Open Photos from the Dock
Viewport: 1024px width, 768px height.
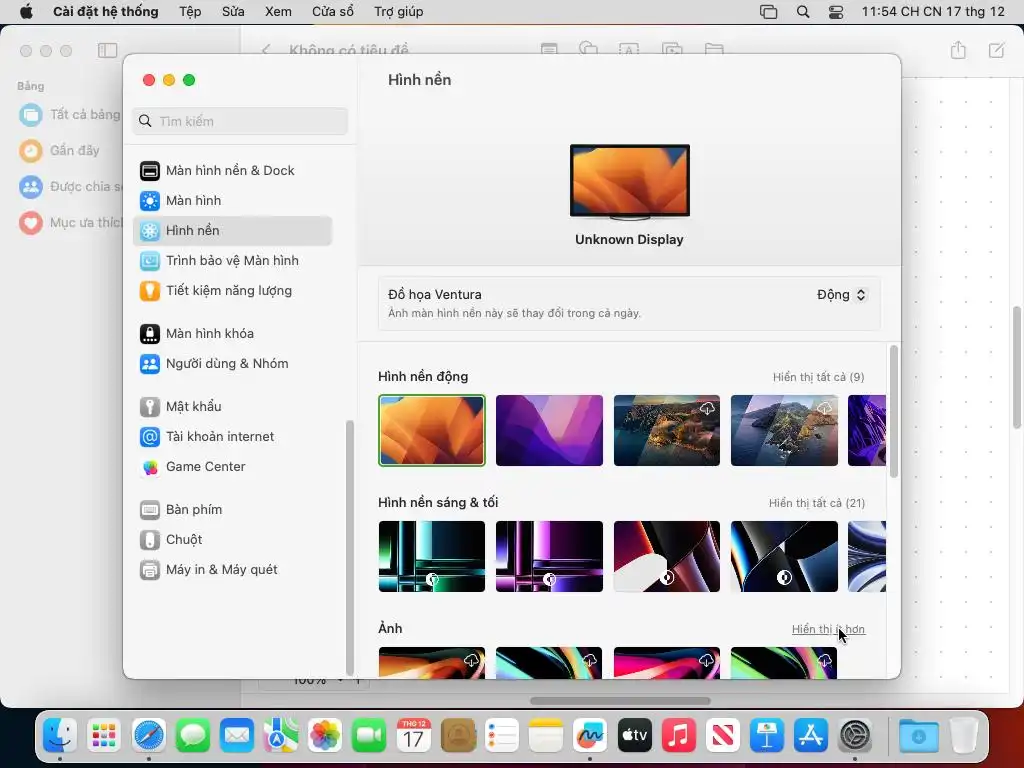[325, 735]
